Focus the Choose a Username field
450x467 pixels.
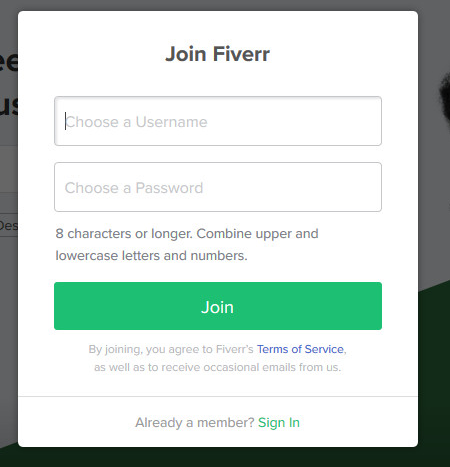218,121
